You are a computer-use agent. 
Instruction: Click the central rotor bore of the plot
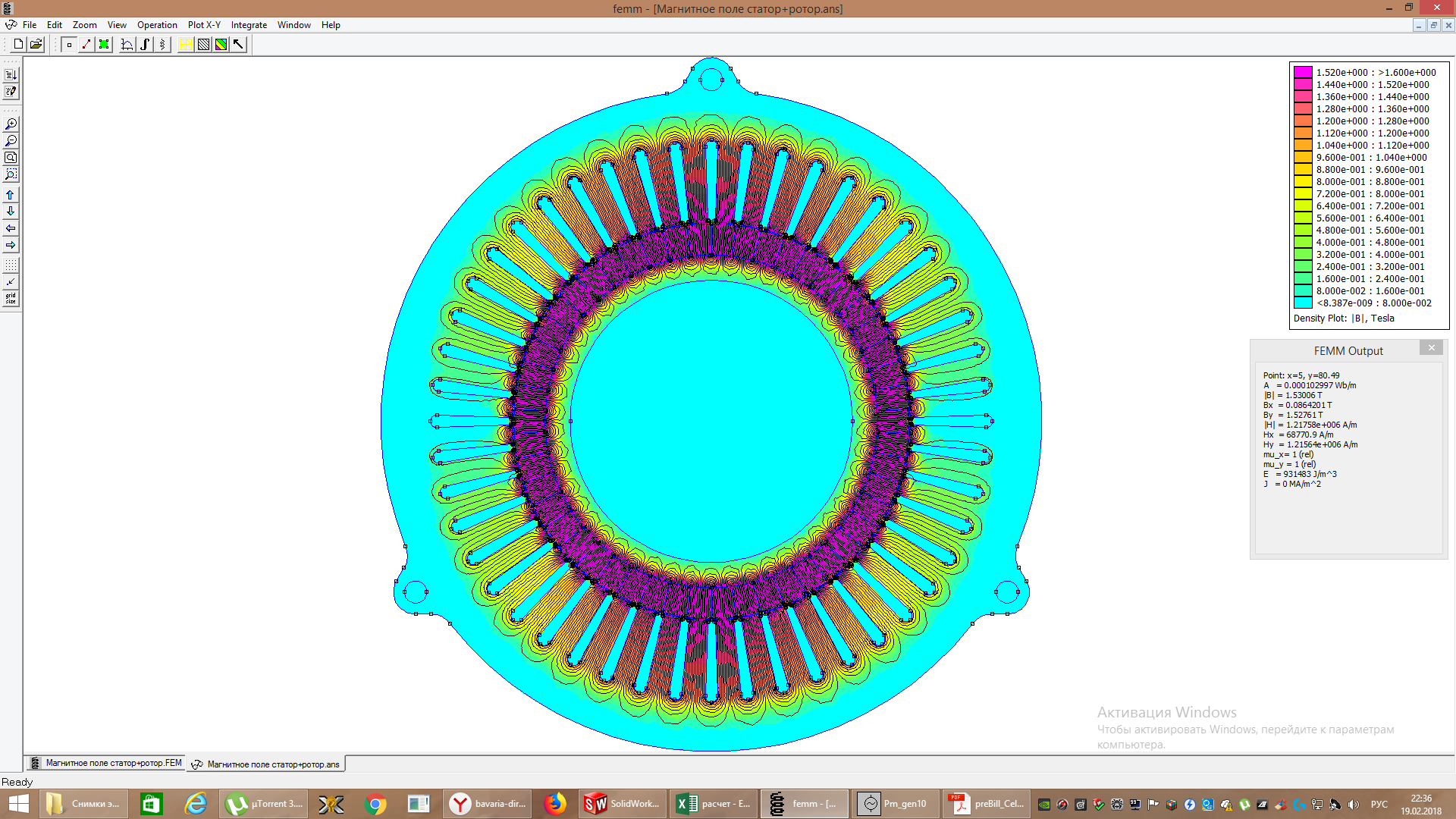(711, 421)
